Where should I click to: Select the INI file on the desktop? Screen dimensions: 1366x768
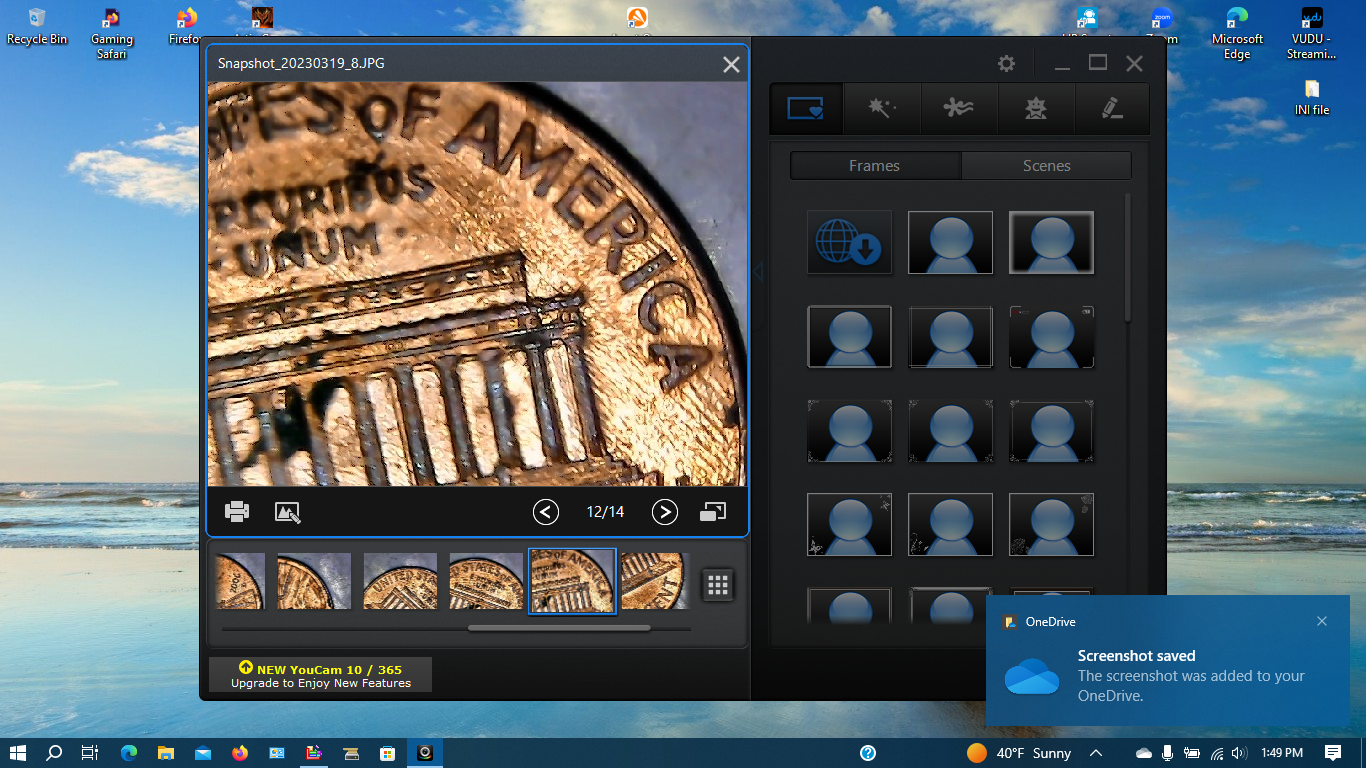pyautogui.click(x=1312, y=98)
